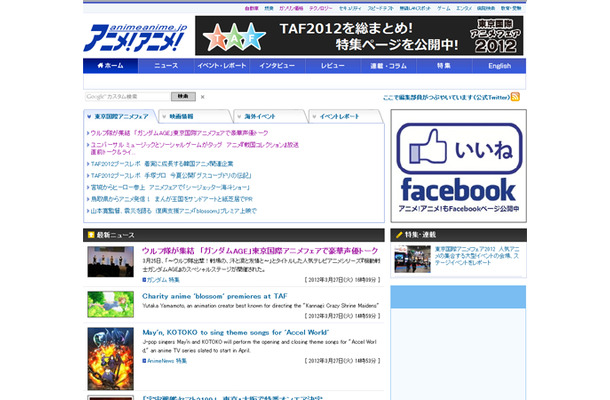Viewport: 610px width, 400px height.
Task: Open tab link ウルフ隊が集結 ガンダムAGE
Action: point(179,133)
